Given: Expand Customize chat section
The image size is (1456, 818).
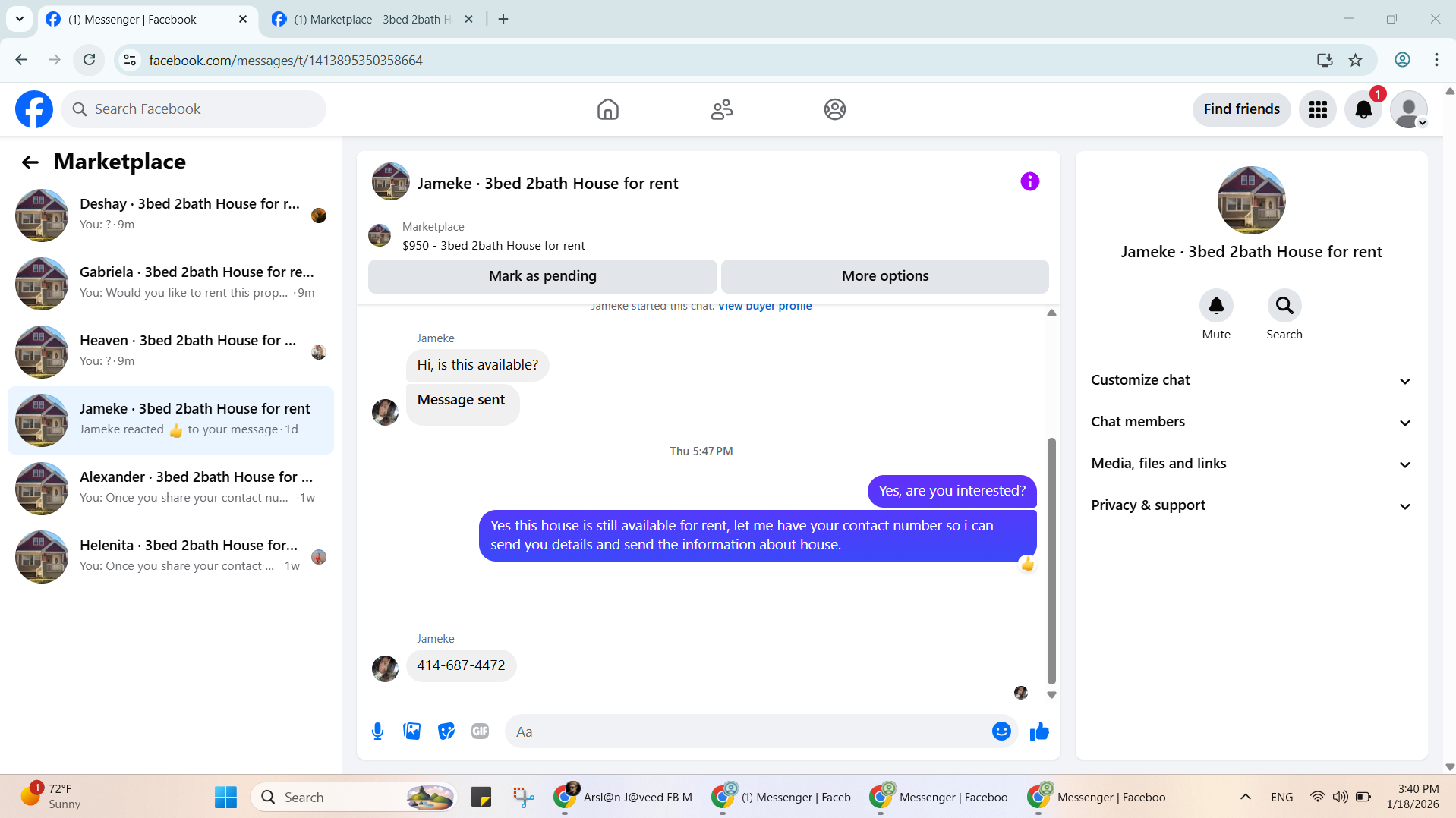Looking at the screenshot, I should 1250,380.
